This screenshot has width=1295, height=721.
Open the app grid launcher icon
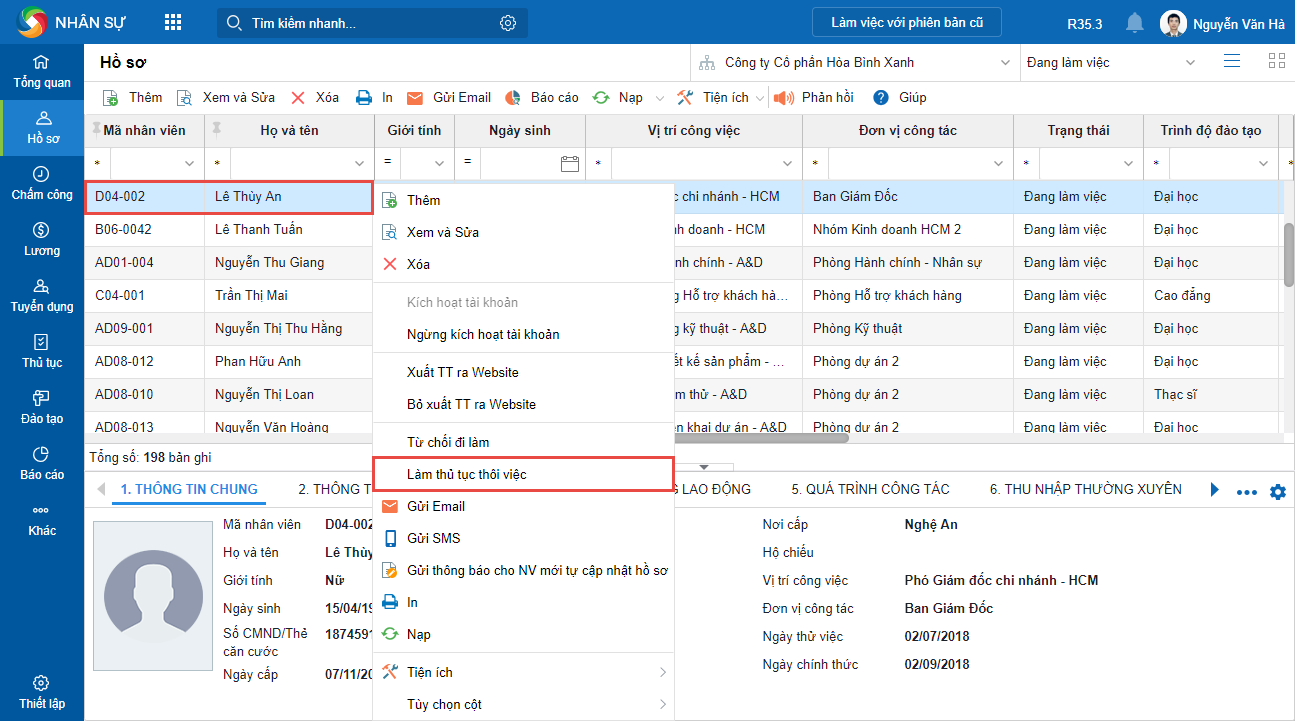(173, 23)
